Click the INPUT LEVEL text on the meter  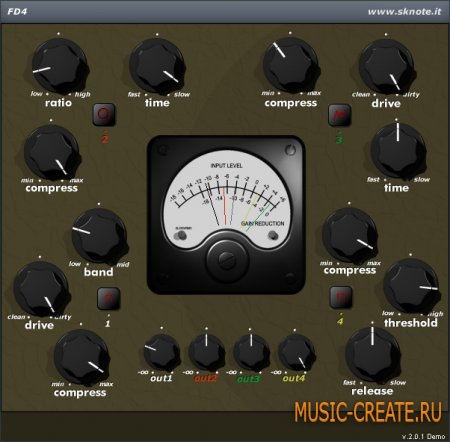[x=226, y=165]
